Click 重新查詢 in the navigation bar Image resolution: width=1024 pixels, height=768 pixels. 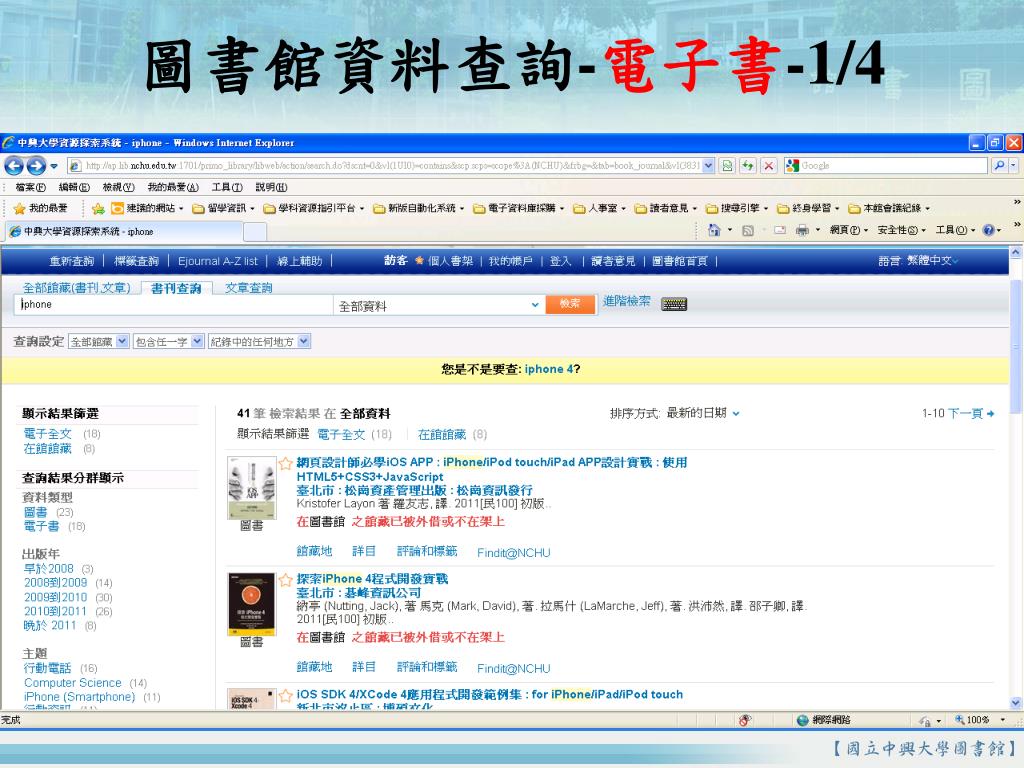tap(72, 261)
